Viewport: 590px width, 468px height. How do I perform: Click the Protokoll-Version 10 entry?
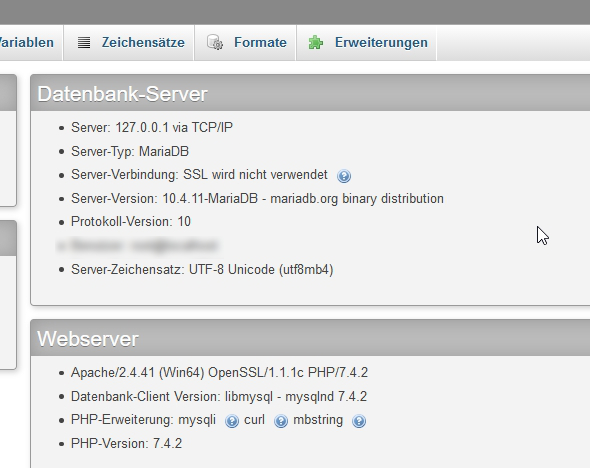[131, 222]
